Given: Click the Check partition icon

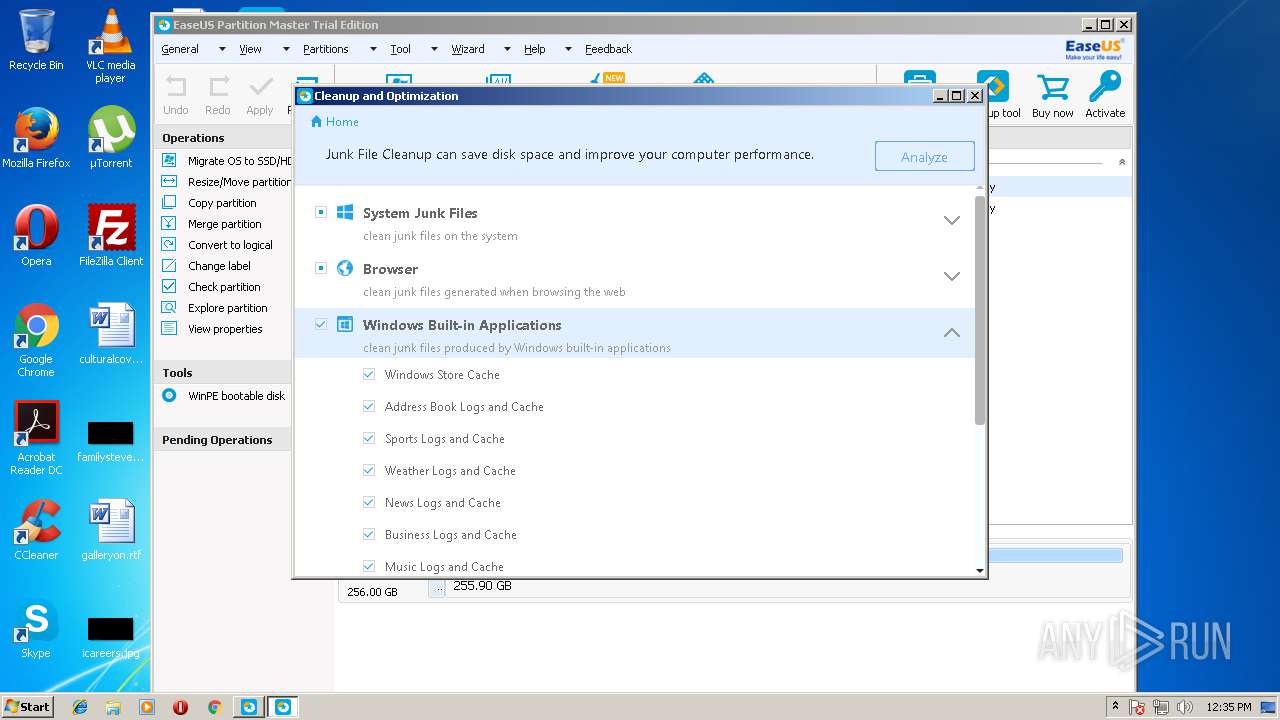Looking at the screenshot, I should [169, 286].
